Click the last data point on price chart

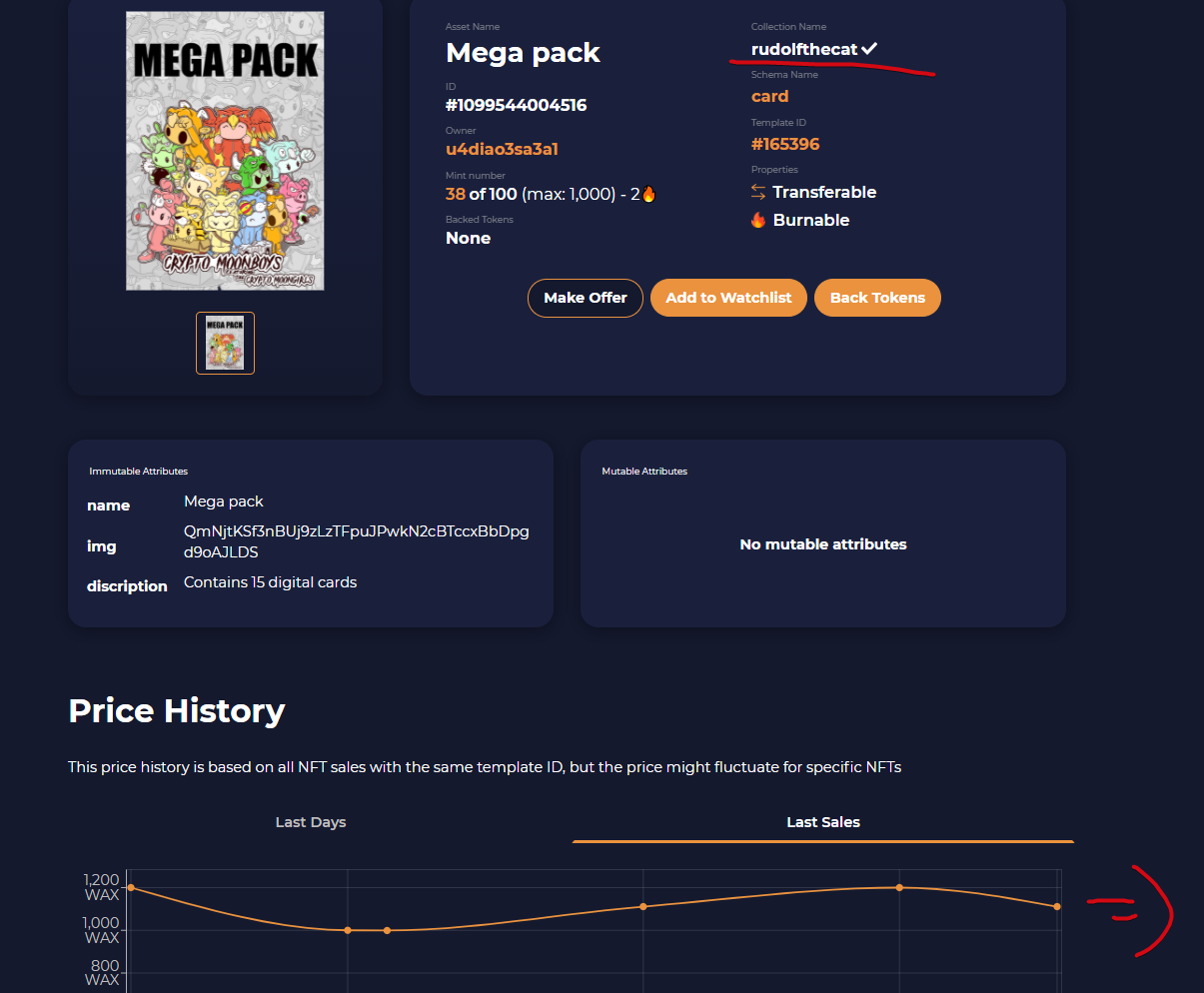click(x=1057, y=906)
